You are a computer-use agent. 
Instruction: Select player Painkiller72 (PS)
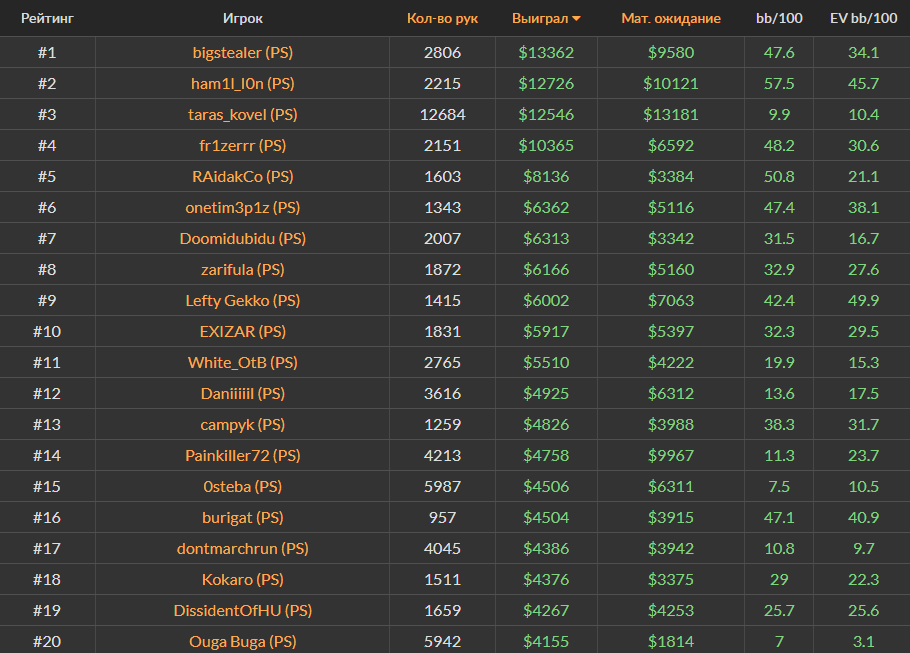[x=243, y=455]
